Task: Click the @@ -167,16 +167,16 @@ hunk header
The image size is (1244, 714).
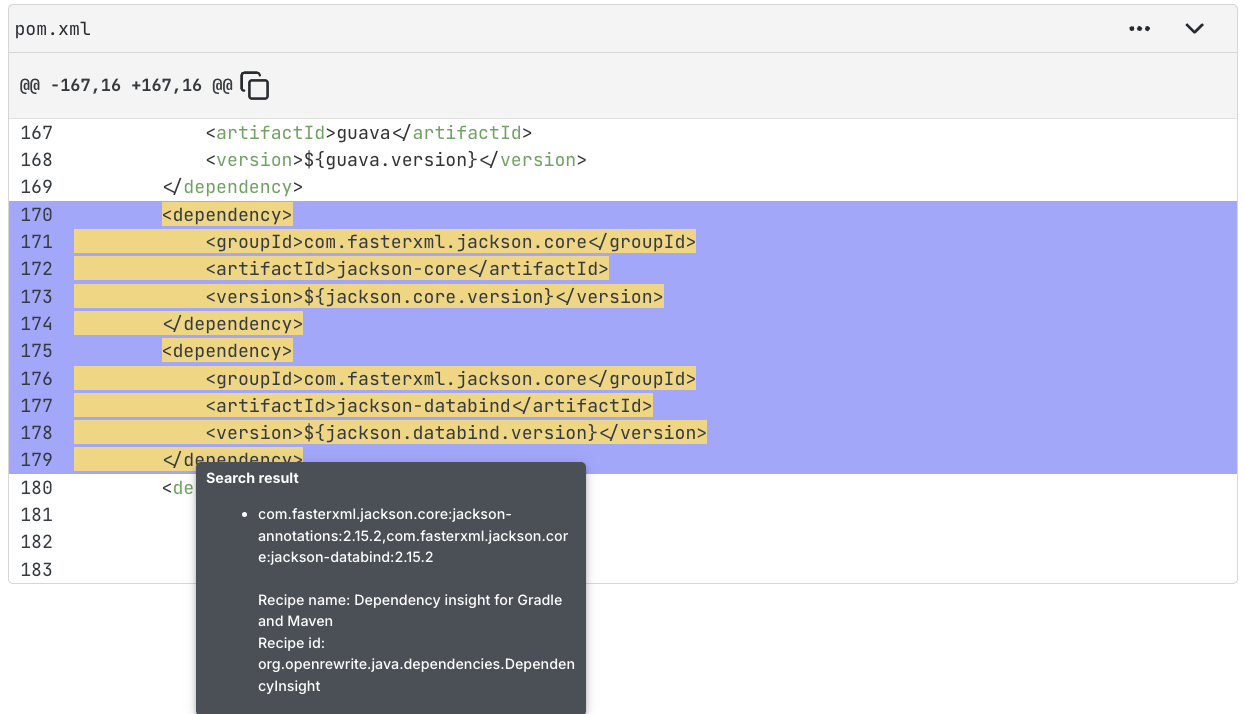Action: pyautogui.click(x=125, y=86)
